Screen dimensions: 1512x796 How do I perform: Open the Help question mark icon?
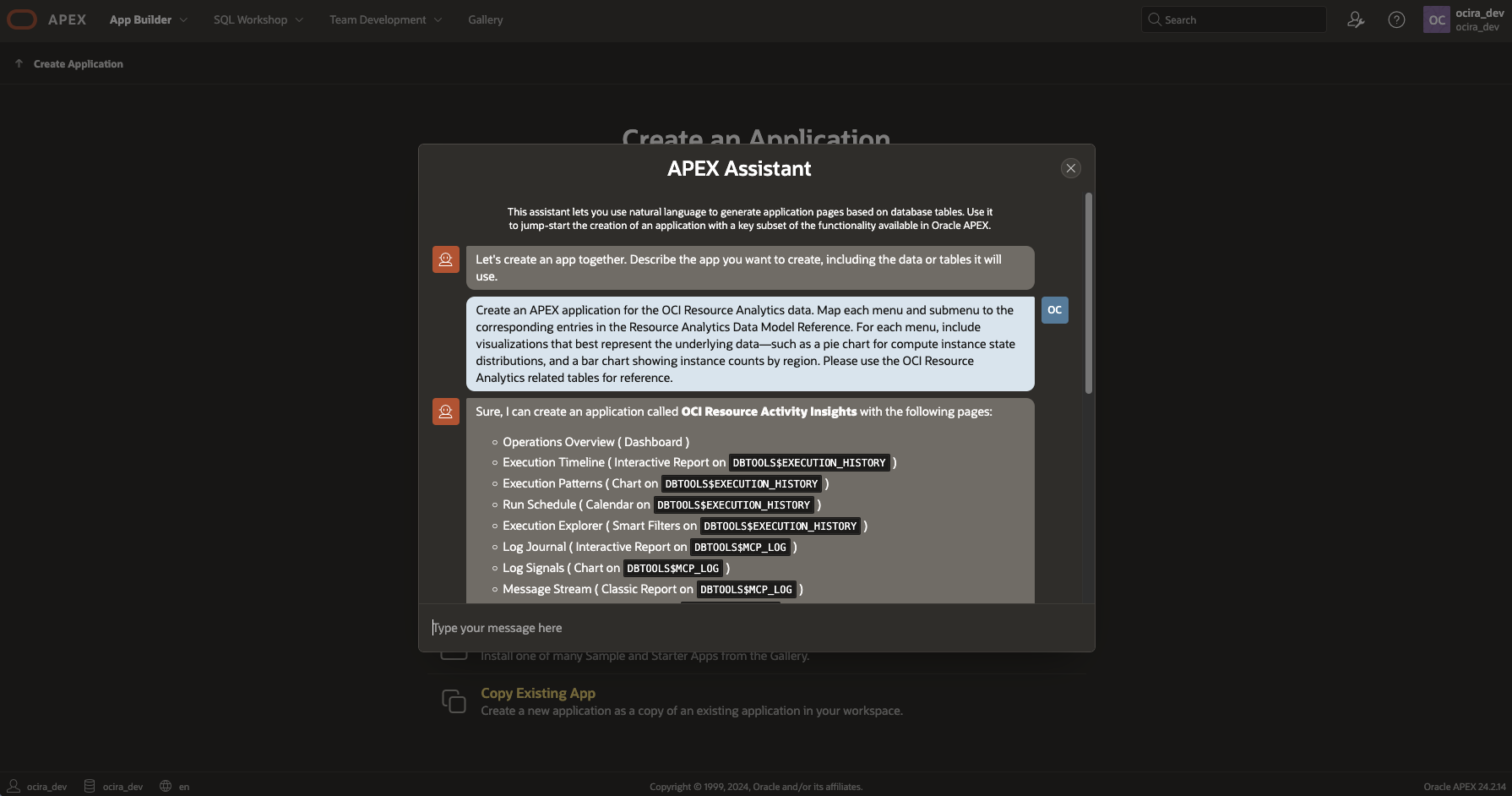point(1395,19)
